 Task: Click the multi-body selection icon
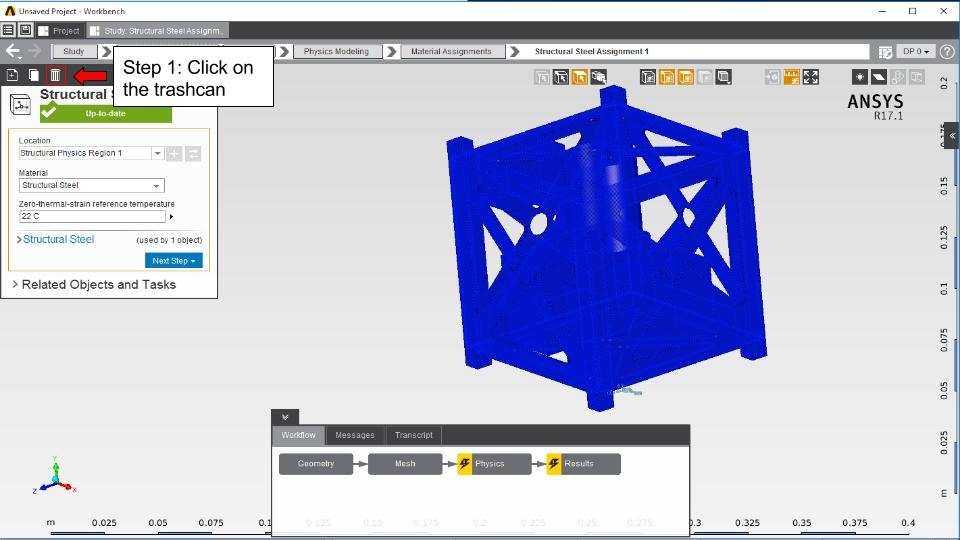tap(598, 77)
